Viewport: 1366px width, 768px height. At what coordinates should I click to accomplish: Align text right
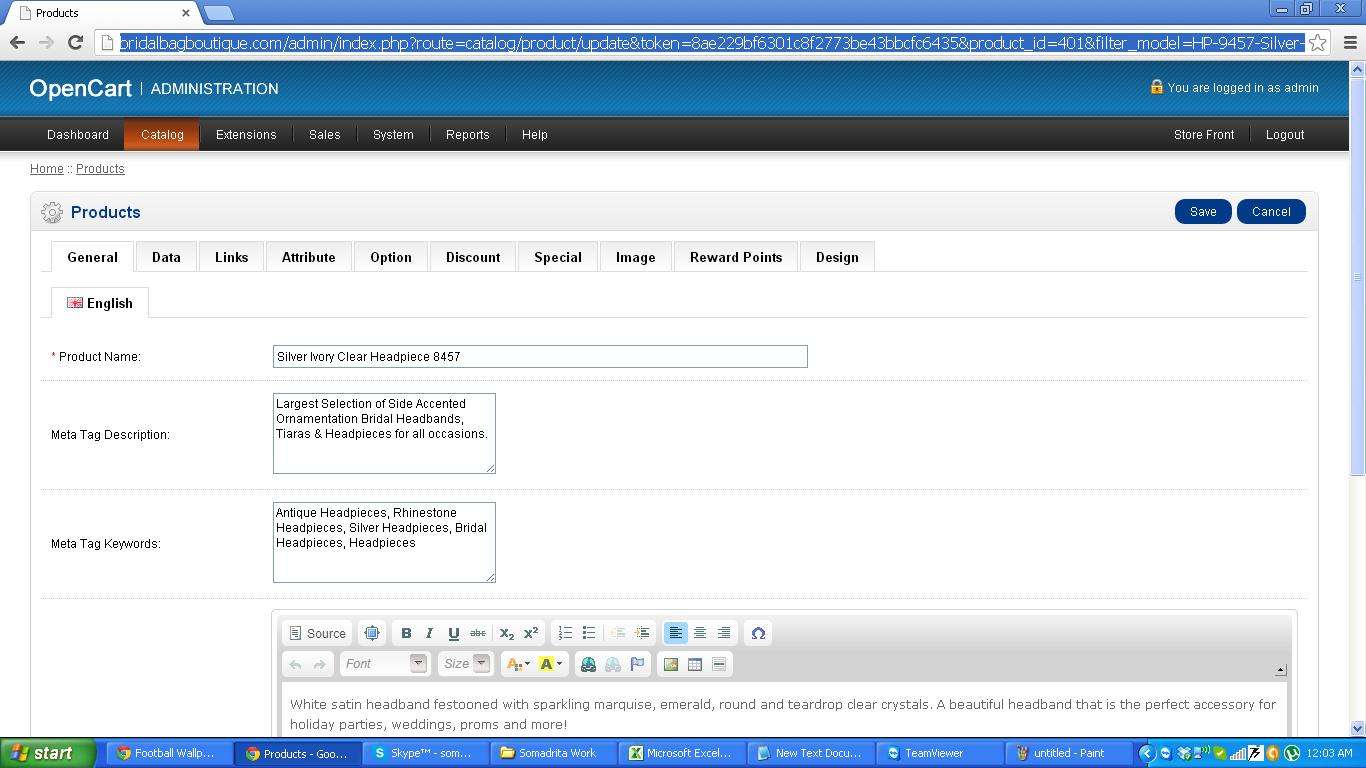(x=724, y=633)
